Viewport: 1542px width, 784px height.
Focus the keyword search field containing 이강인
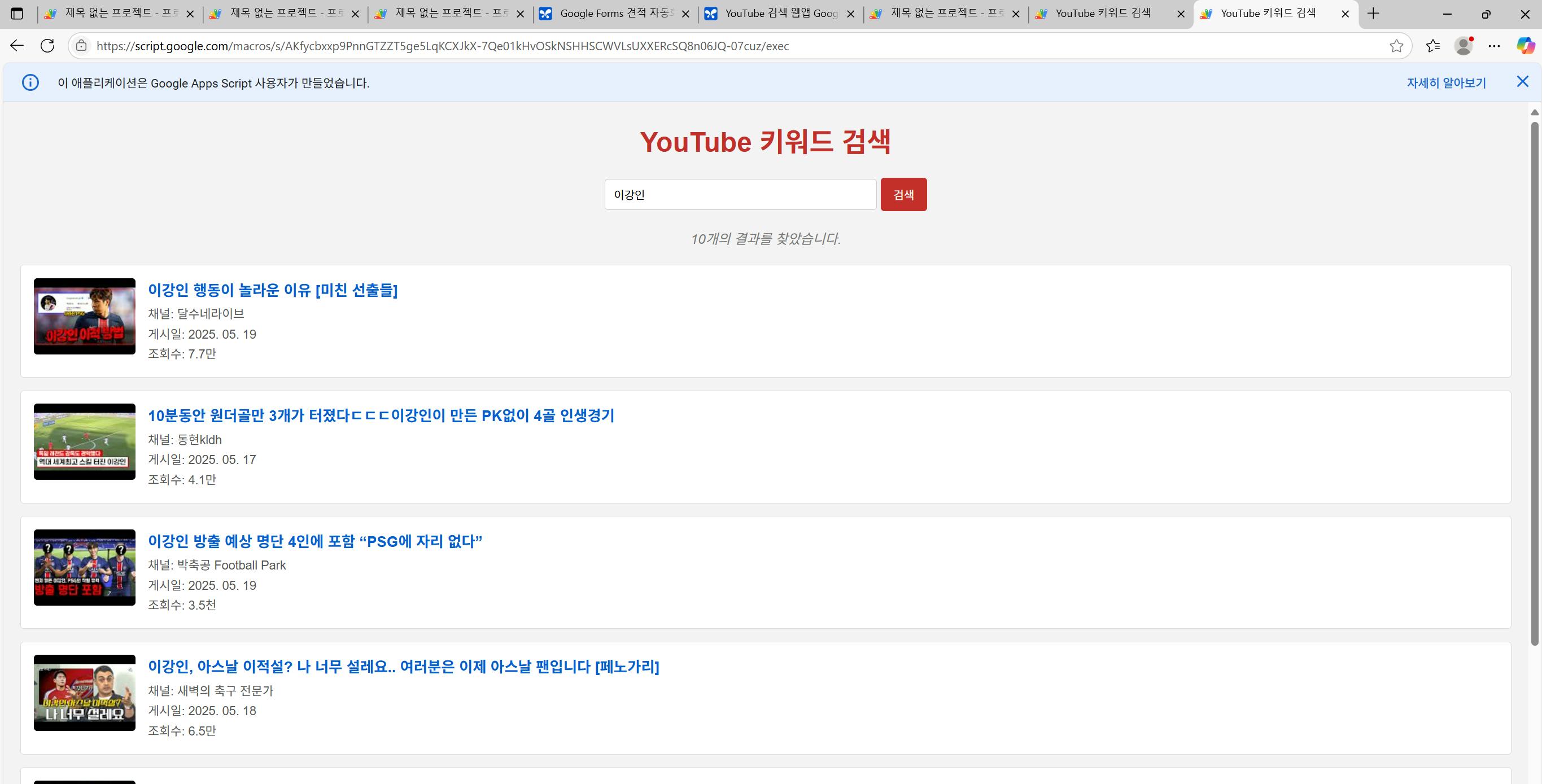click(740, 195)
